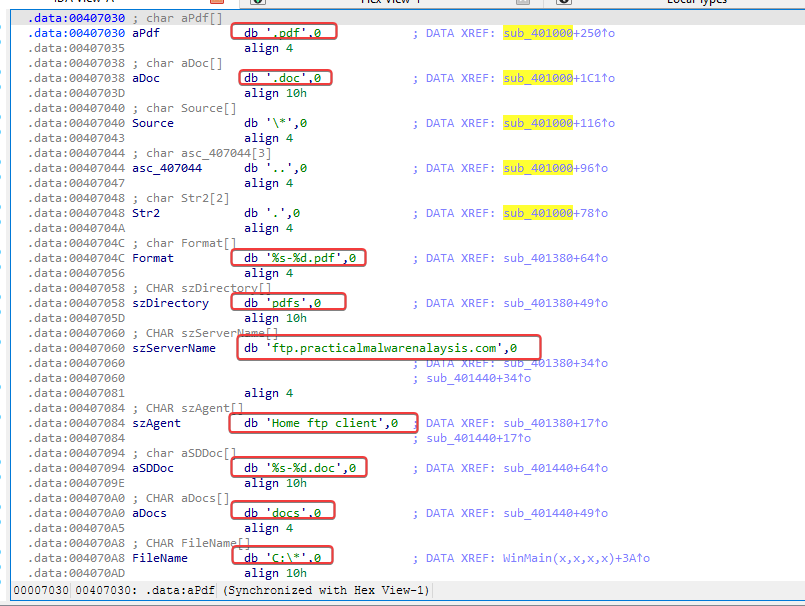Click the 'Home ftp client' agent string

(x=321, y=423)
